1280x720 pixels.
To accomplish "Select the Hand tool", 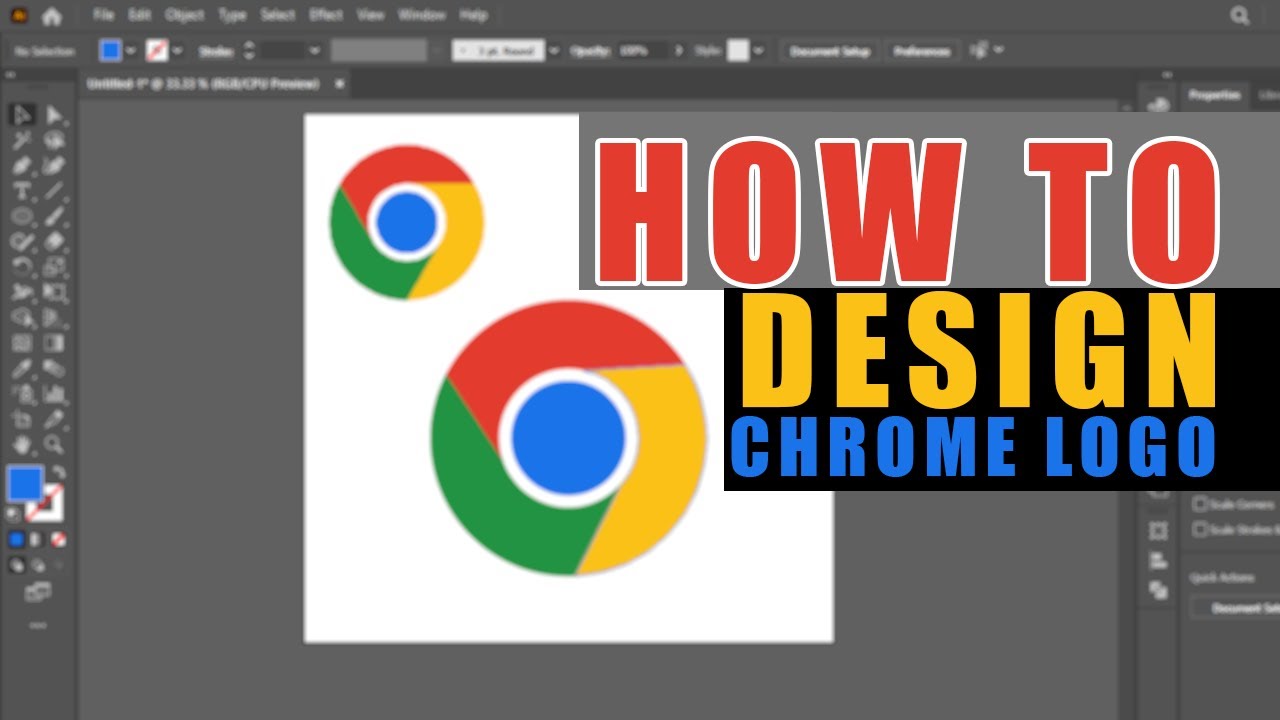I will 22,445.
